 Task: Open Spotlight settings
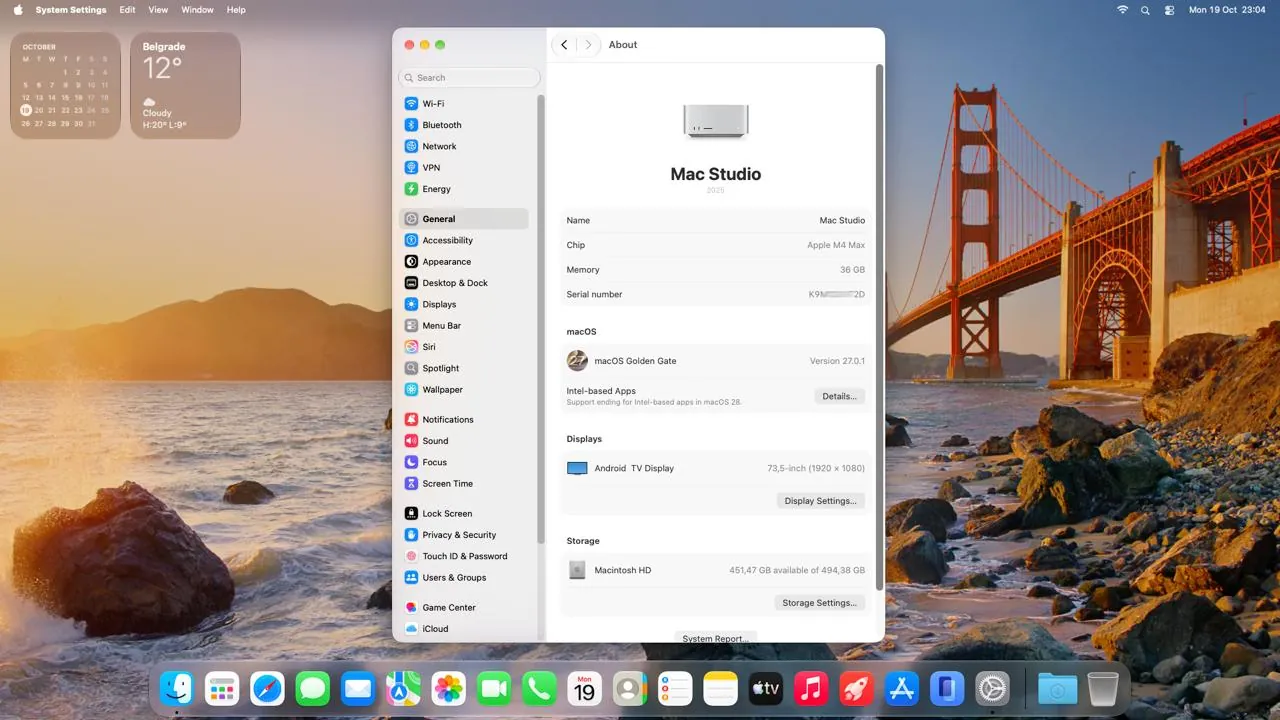[x=464, y=368]
